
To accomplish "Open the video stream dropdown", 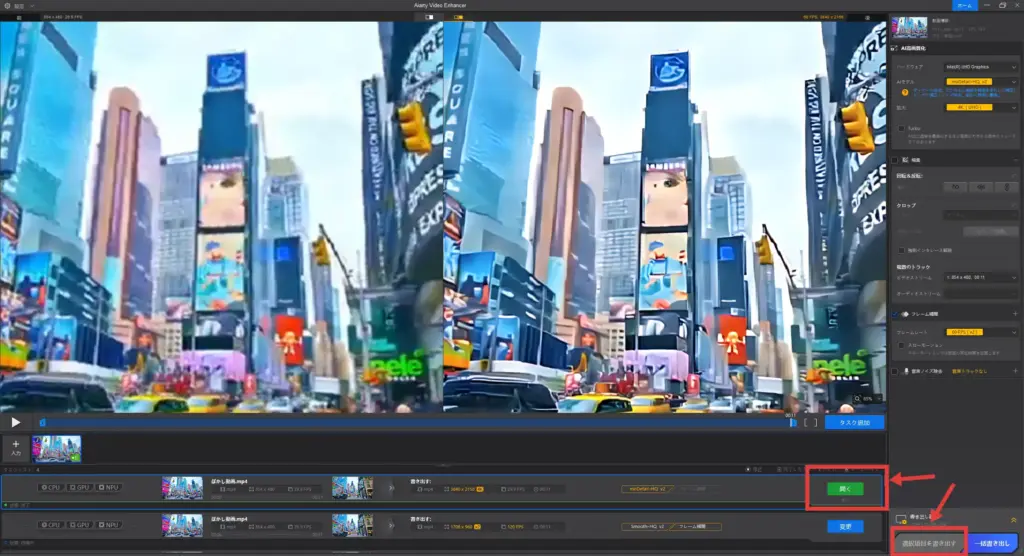I will click(981, 278).
